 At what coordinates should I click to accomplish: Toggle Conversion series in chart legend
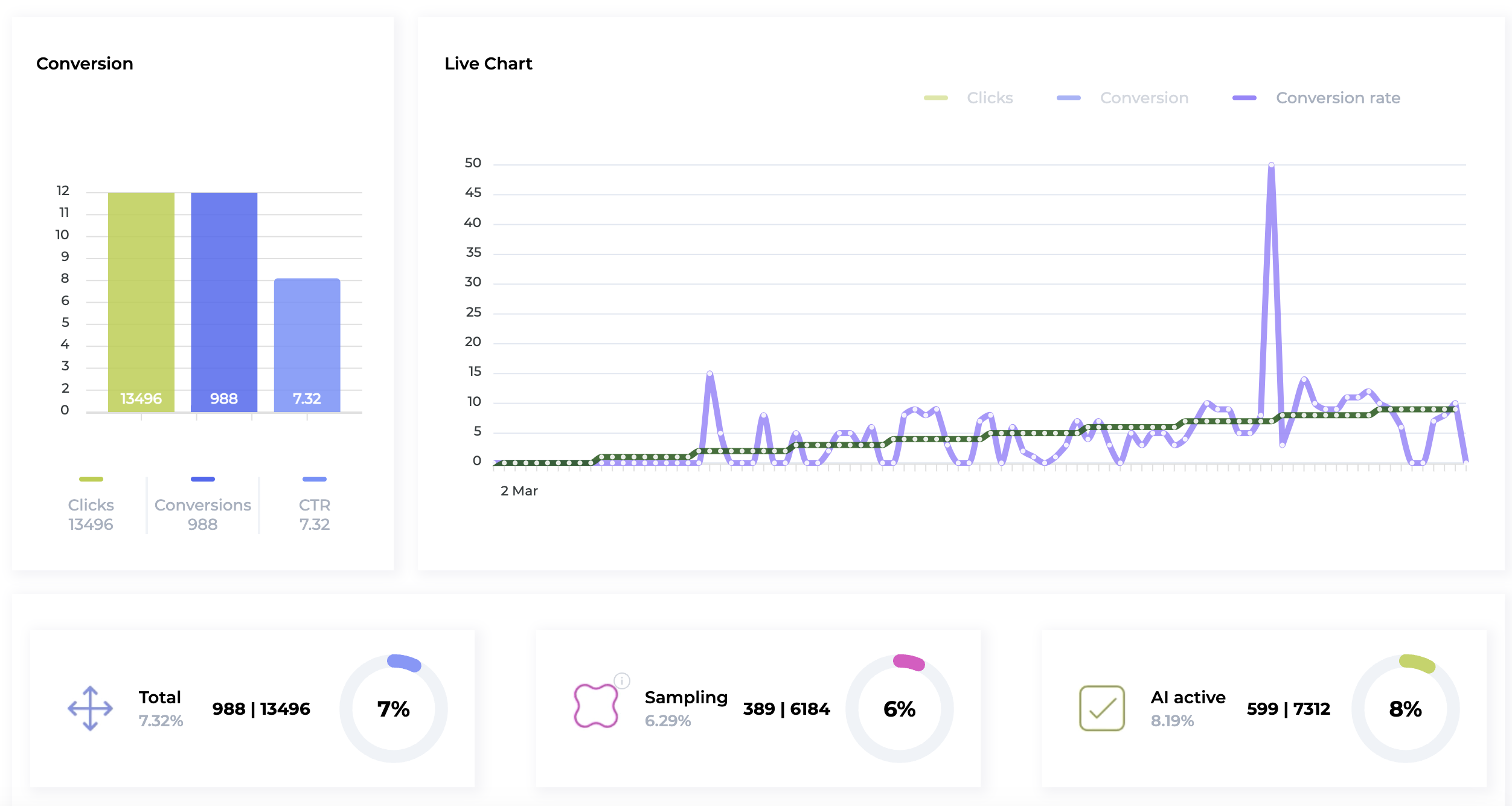[1144, 98]
